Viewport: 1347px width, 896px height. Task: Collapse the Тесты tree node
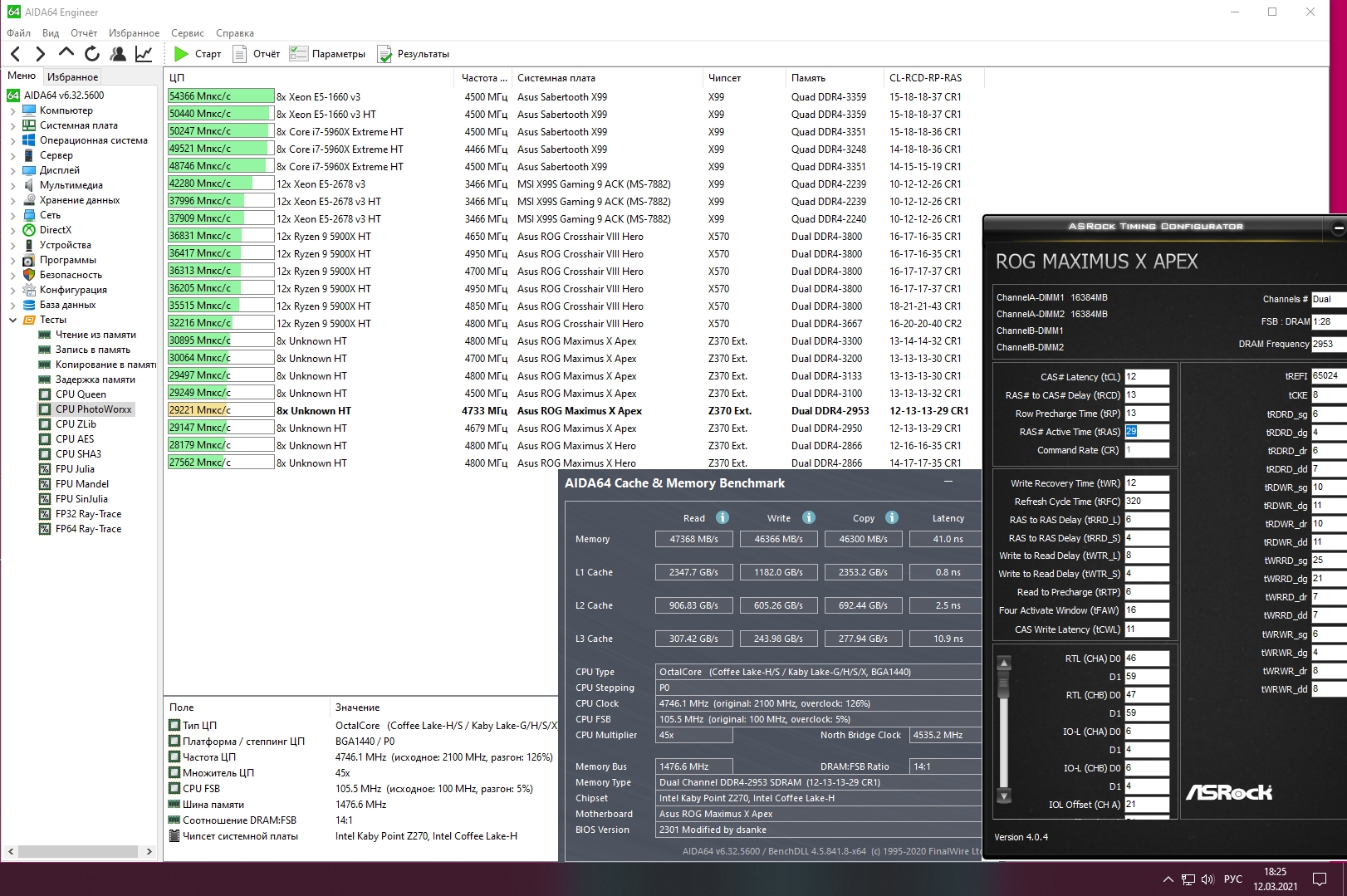pyautogui.click(x=12, y=320)
